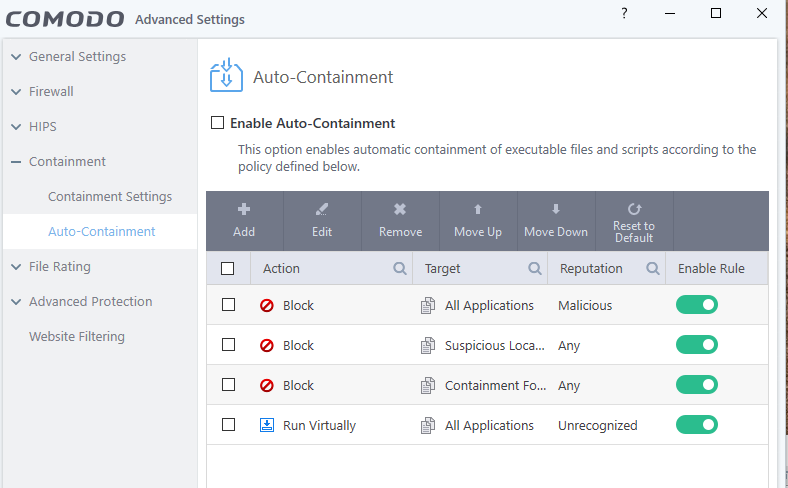Open the help question mark icon
Screen dimensions: 788x488
coord(624,13)
